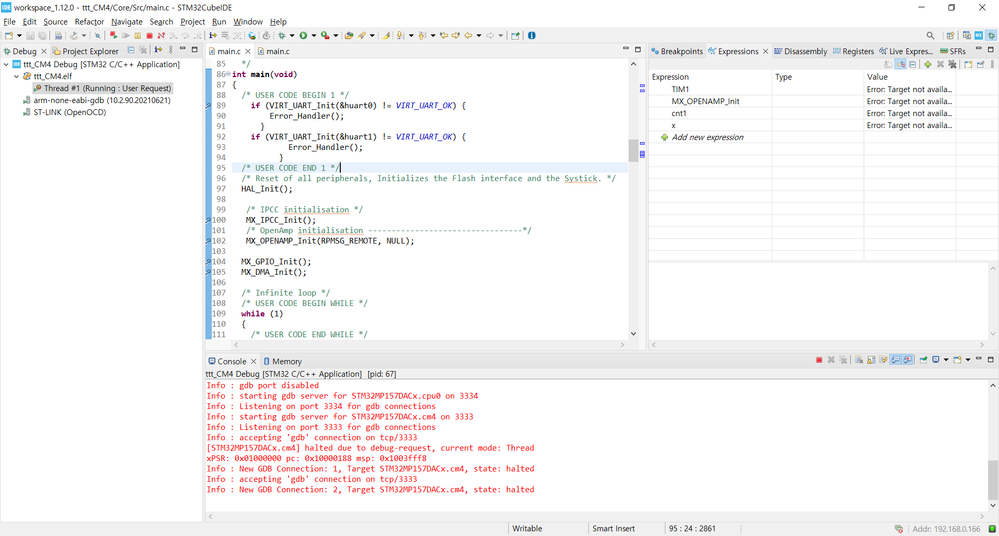Toggle Show Console When Standard Out Changes
Screen dimensions: 999x536
[895, 360]
